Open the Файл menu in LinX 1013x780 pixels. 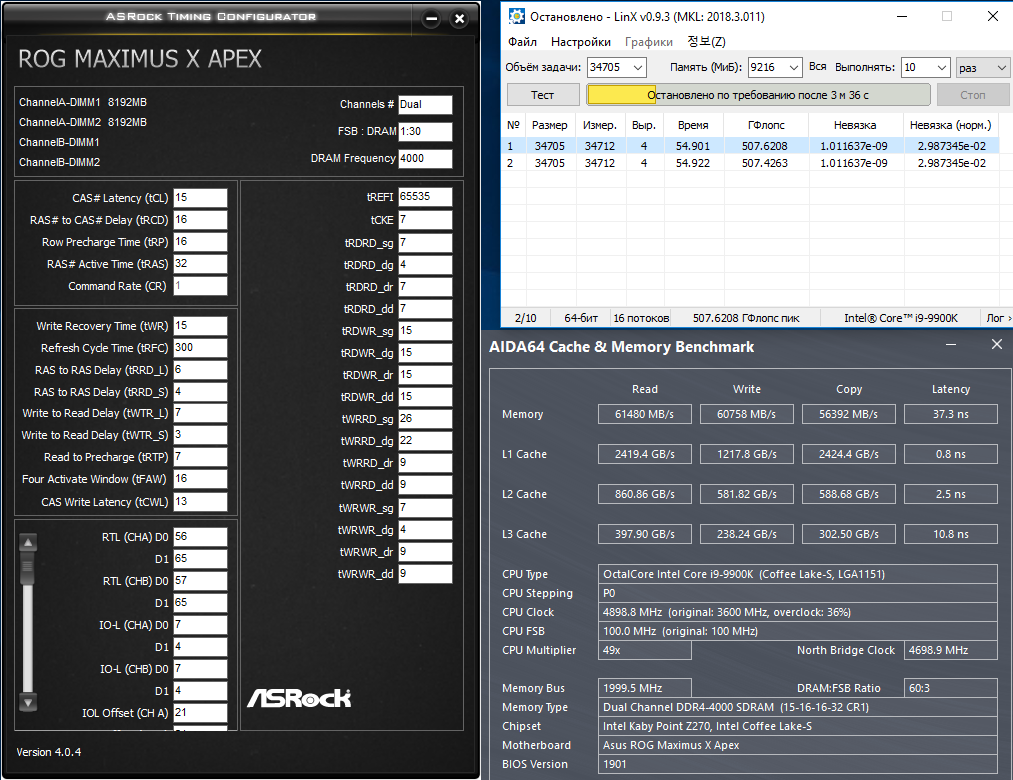click(522, 42)
